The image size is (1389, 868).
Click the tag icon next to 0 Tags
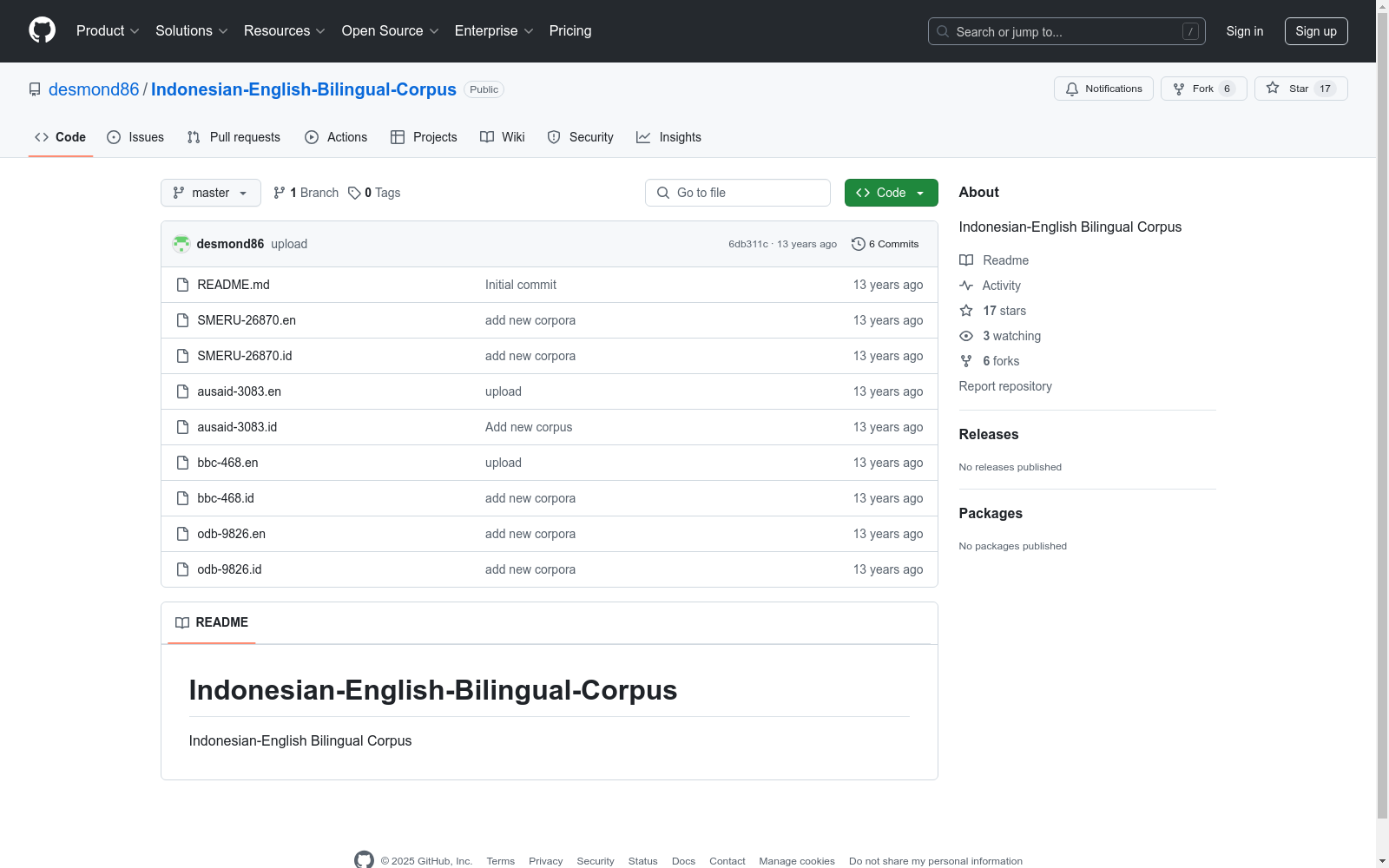(354, 193)
